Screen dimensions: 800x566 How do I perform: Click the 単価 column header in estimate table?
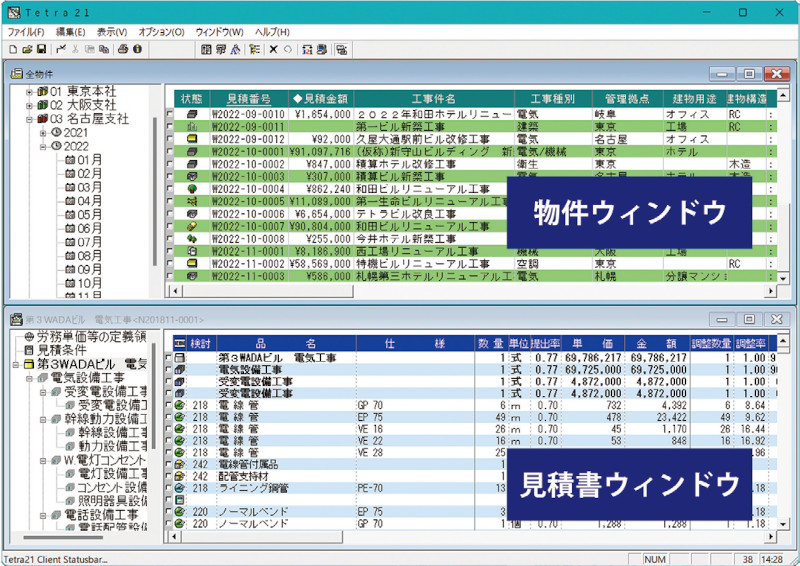592,343
